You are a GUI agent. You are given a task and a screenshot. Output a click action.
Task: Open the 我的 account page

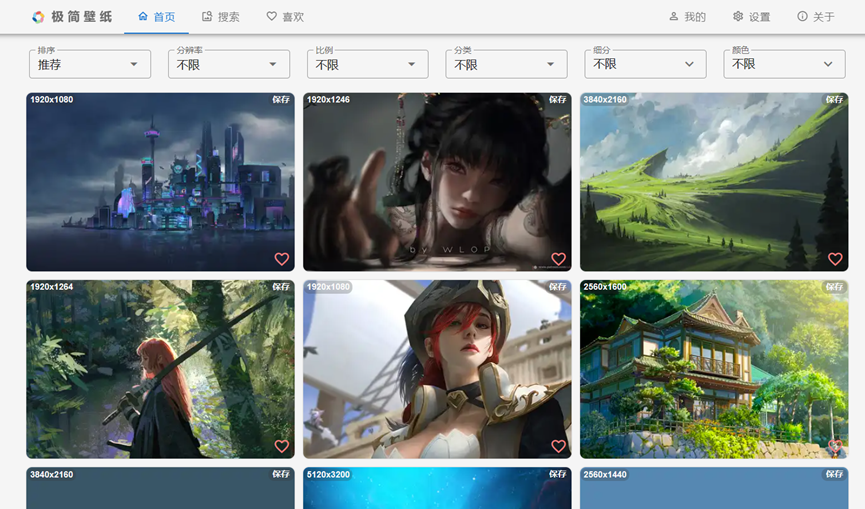click(687, 17)
